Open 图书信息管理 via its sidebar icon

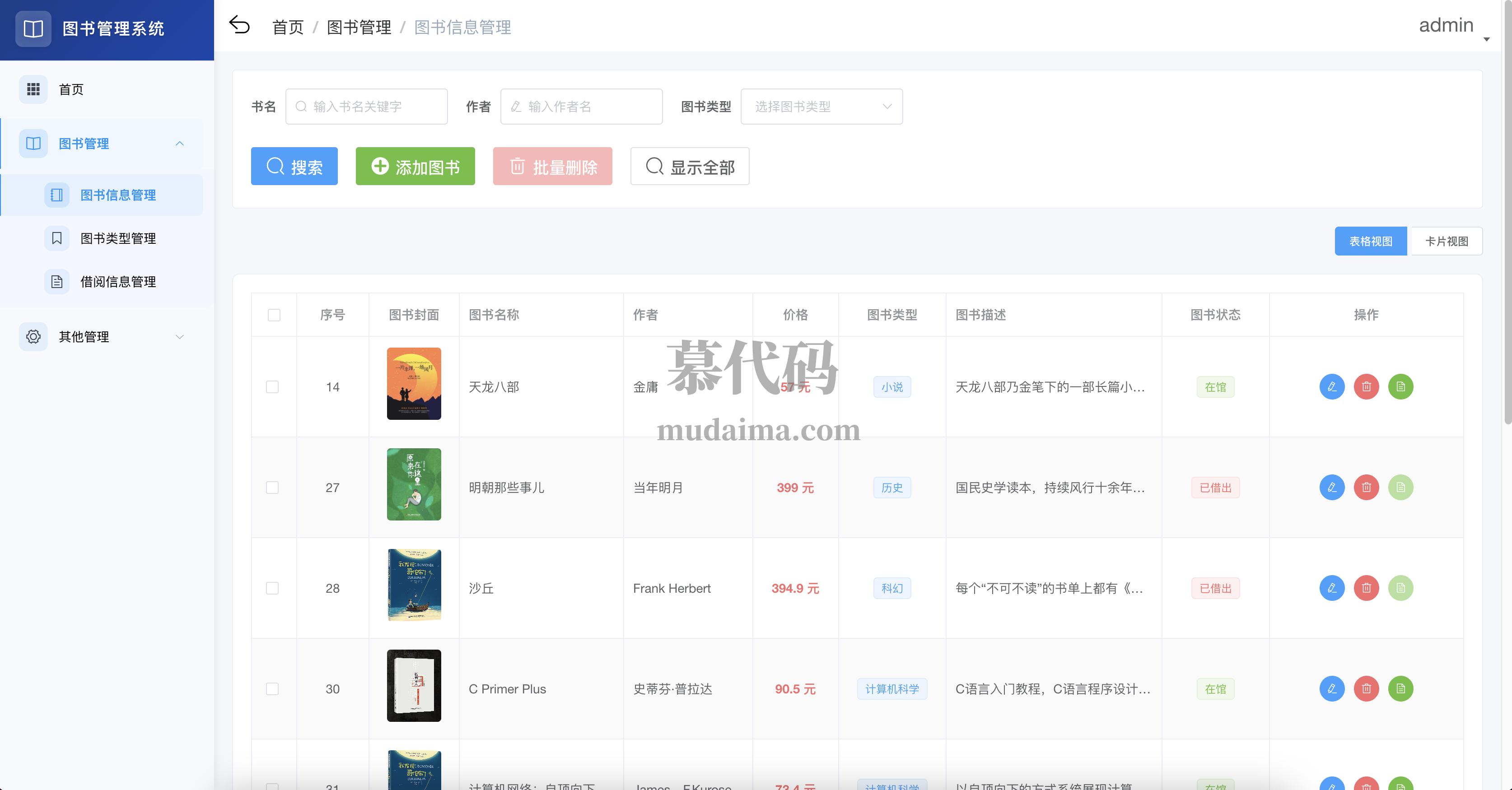56,195
